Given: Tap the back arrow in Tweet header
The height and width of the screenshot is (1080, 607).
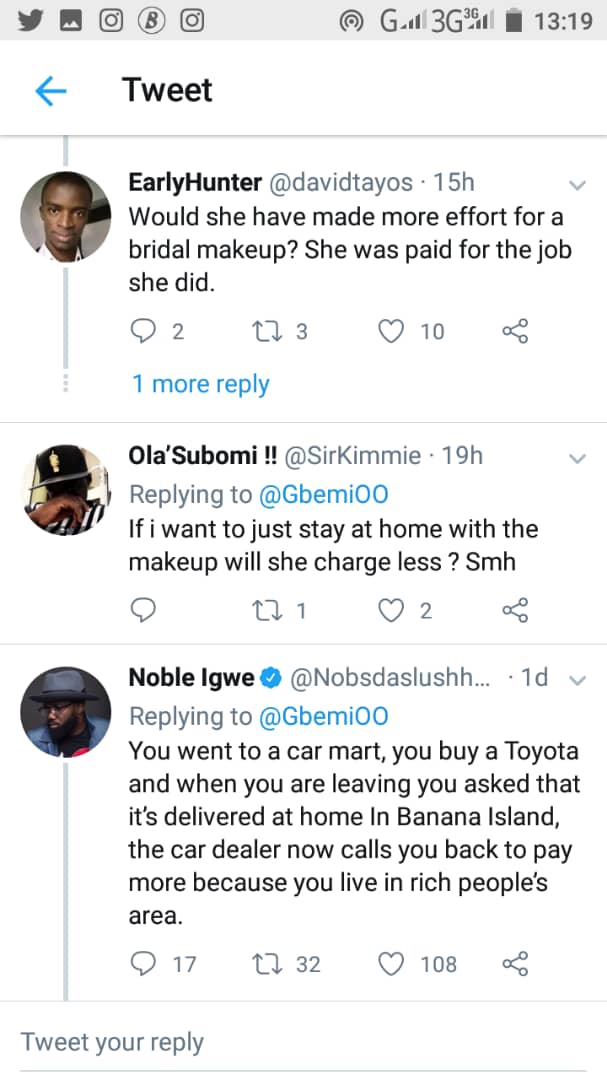Looking at the screenshot, I should coord(50,91).
